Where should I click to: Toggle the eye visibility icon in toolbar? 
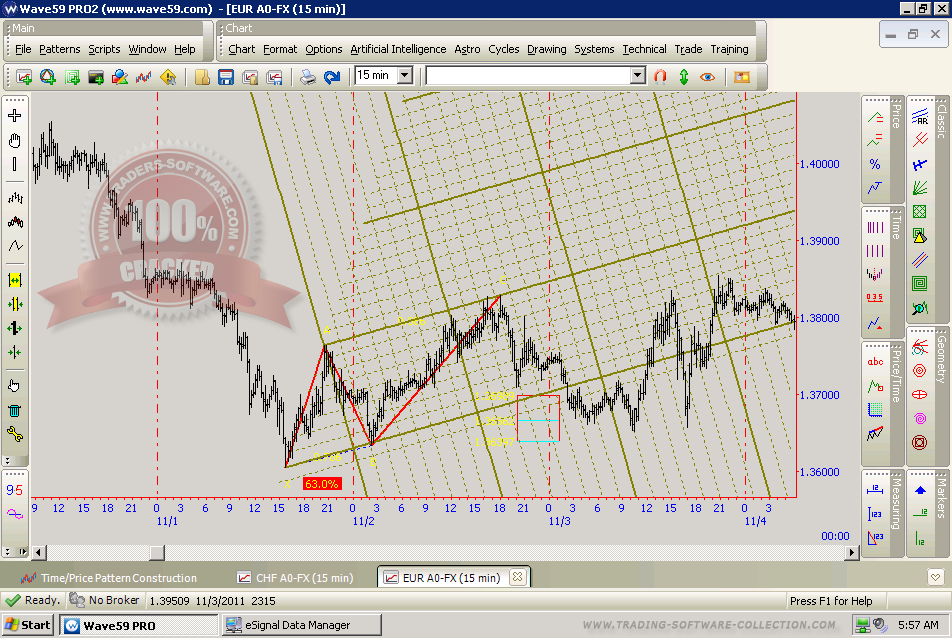click(x=708, y=76)
